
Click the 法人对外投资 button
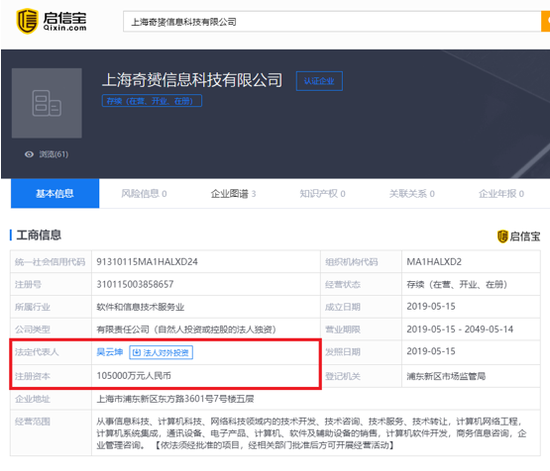click(x=161, y=352)
